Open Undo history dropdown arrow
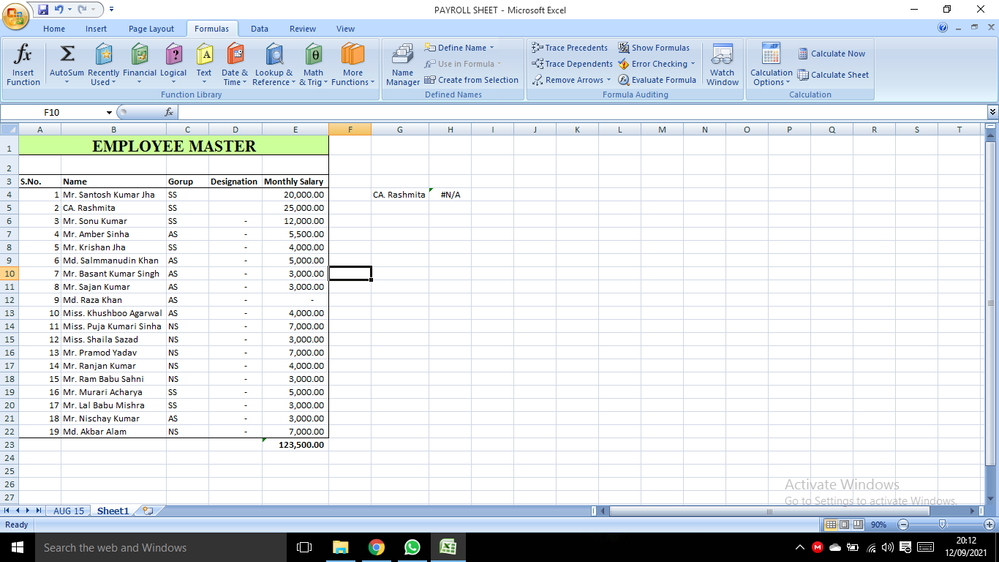This screenshot has height=562, width=999. pos(69,10)
